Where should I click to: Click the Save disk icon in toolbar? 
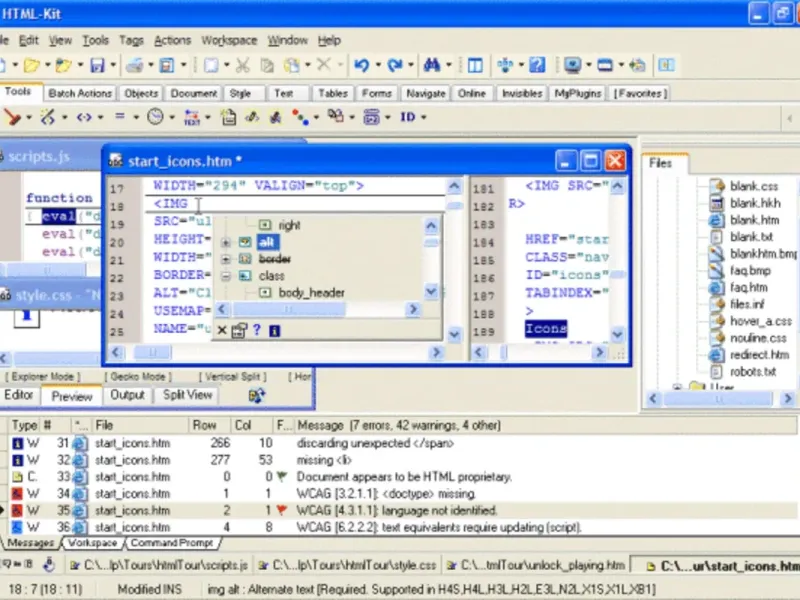(x=97, y=65)
